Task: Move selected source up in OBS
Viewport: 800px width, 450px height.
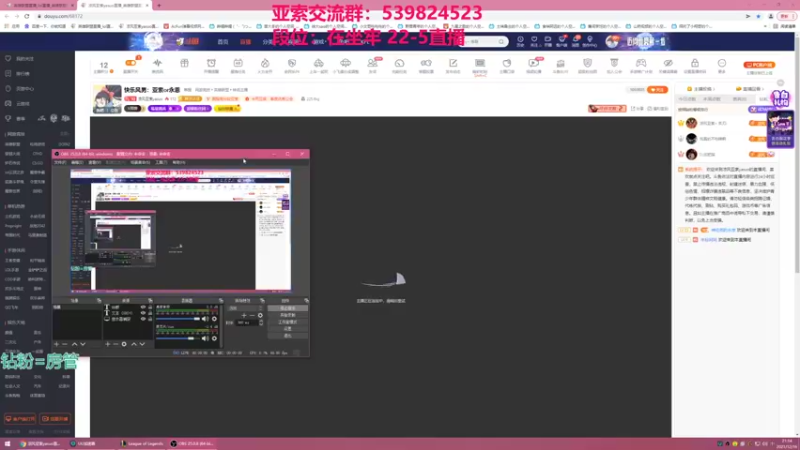Action: coord(134,344)
